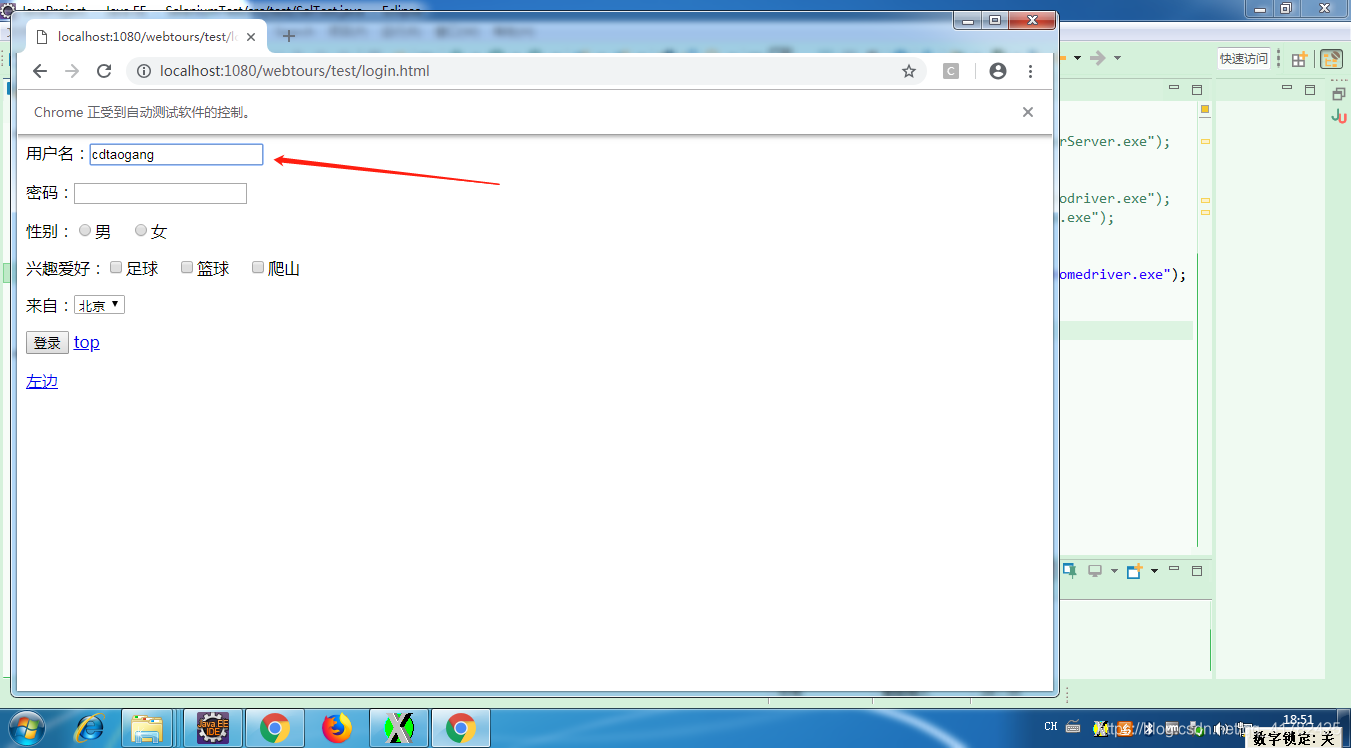Screen dimensions: 1351x748
Task: Open the Chrome profile avatar menu
Action: coord(998,71)
